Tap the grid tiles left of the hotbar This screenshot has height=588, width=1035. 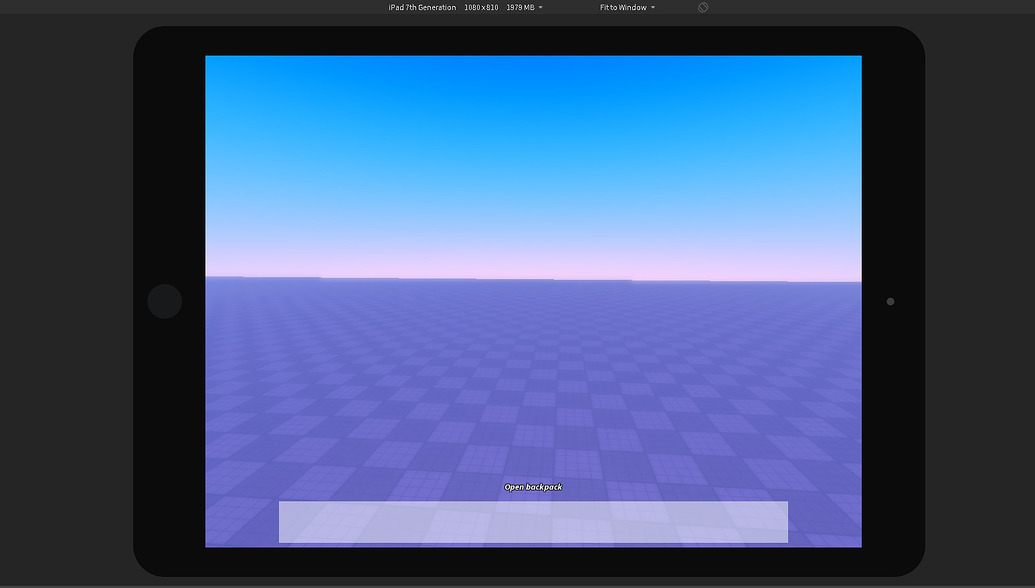point(240,521)
